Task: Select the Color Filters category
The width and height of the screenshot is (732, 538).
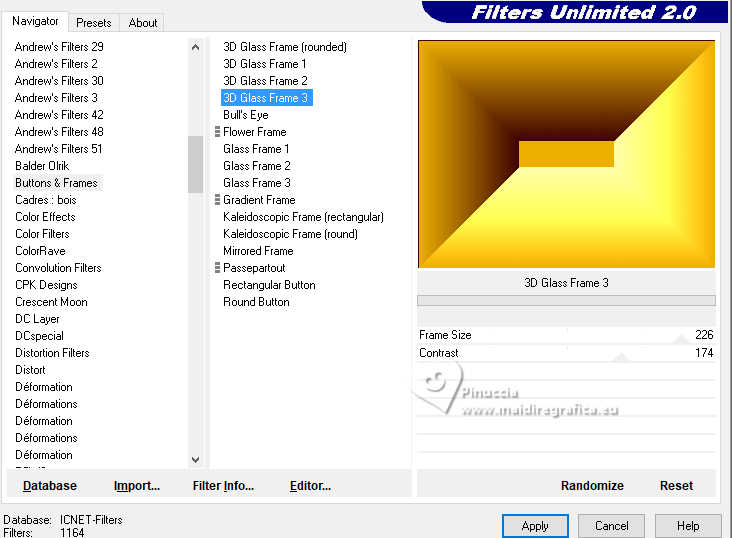Action: pos(42,234)
